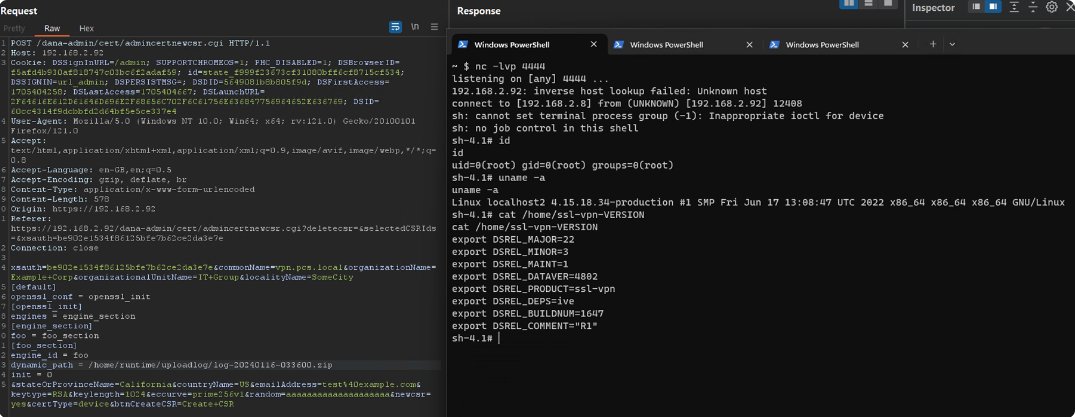Expand all Inspector sections
The image size is (1075, 417).
(x=1015, y=7)
